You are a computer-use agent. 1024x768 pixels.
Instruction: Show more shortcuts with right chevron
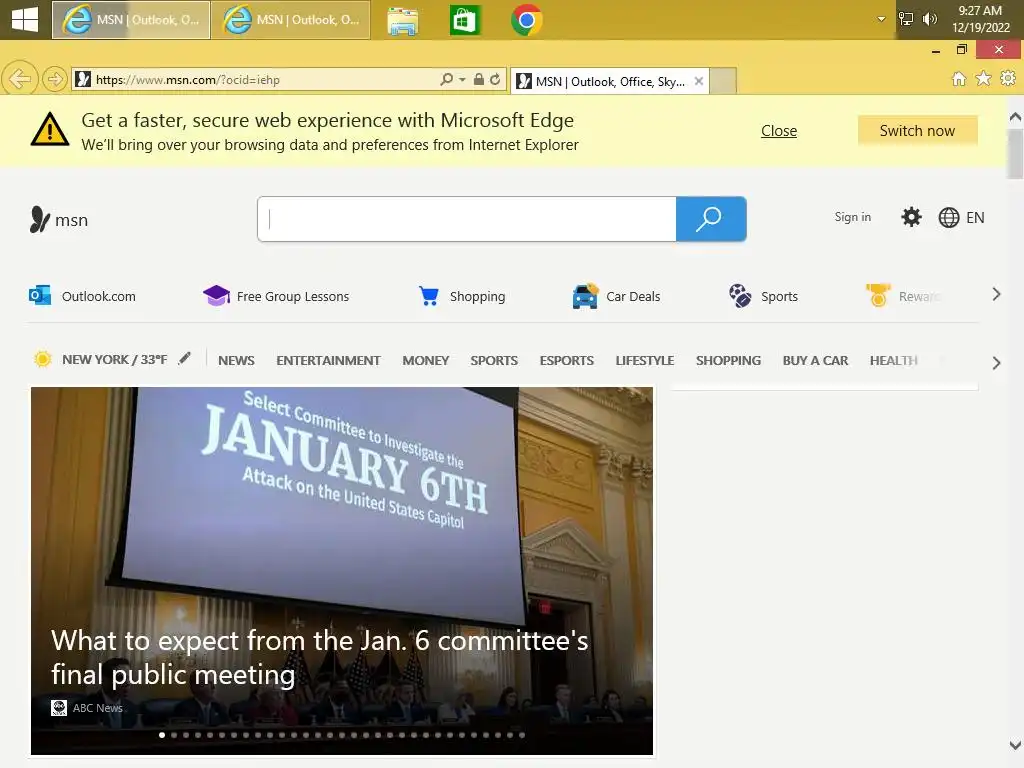(x=996, y=295)
